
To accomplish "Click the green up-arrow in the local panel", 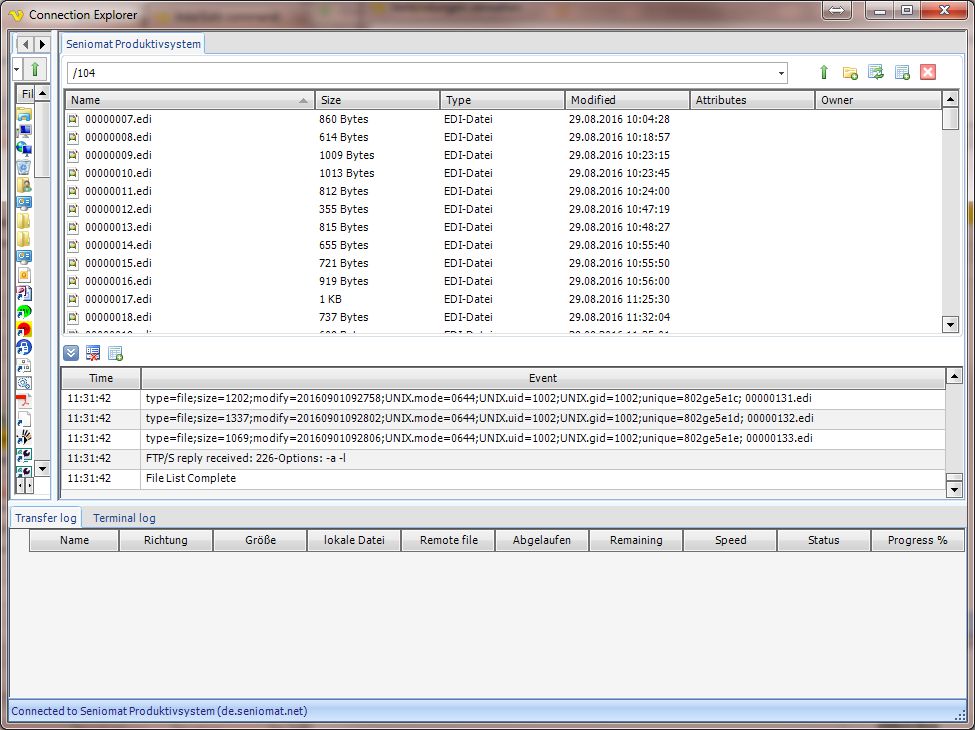I will click(x=35, y=69).
